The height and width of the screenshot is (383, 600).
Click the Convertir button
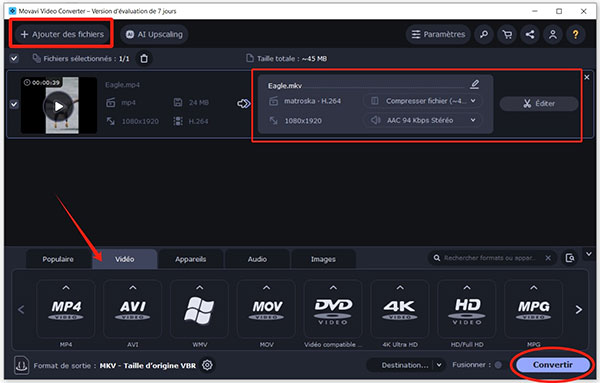(x=553, y=365)
